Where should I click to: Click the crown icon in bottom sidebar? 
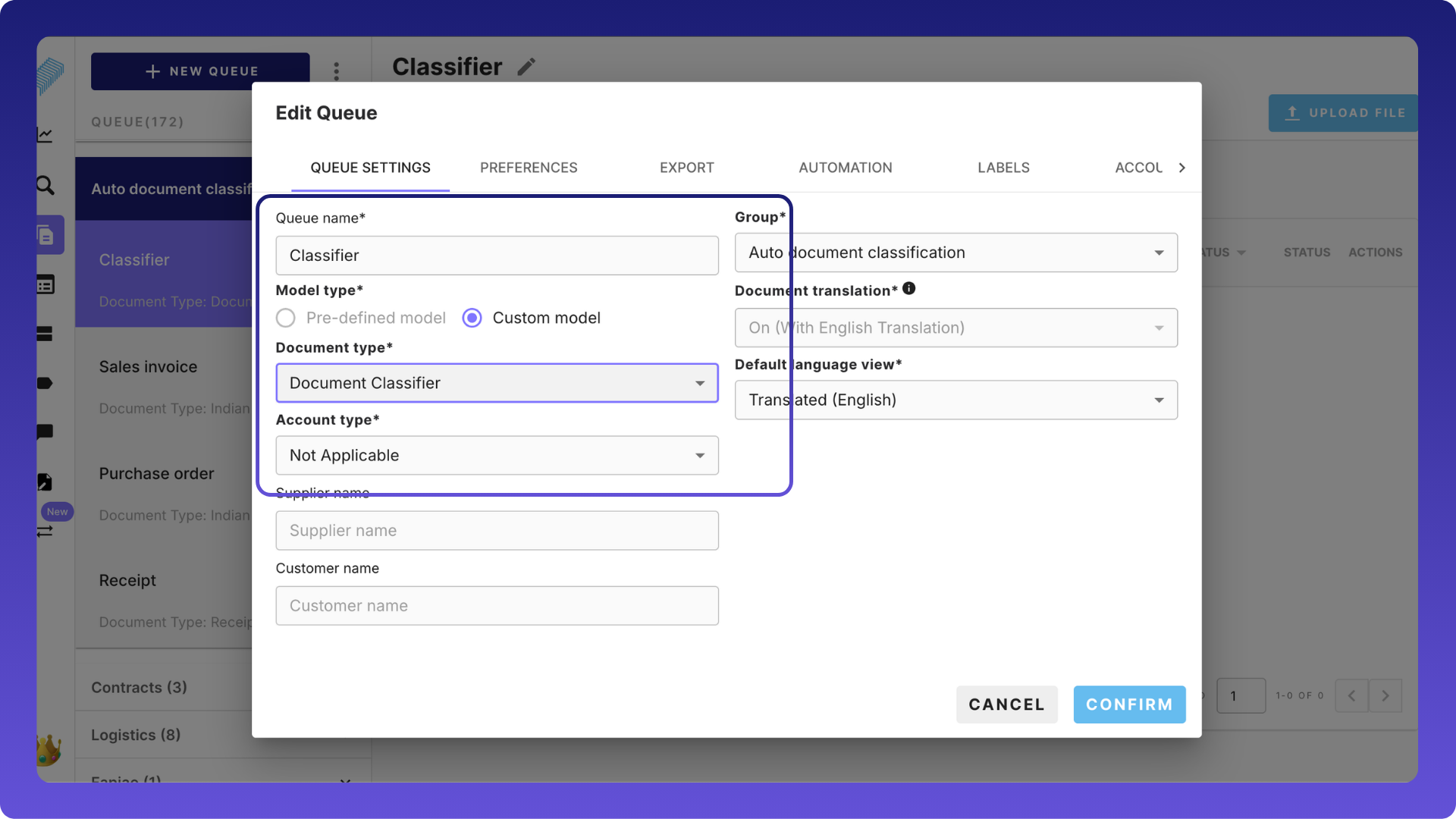tap(49, 749)
